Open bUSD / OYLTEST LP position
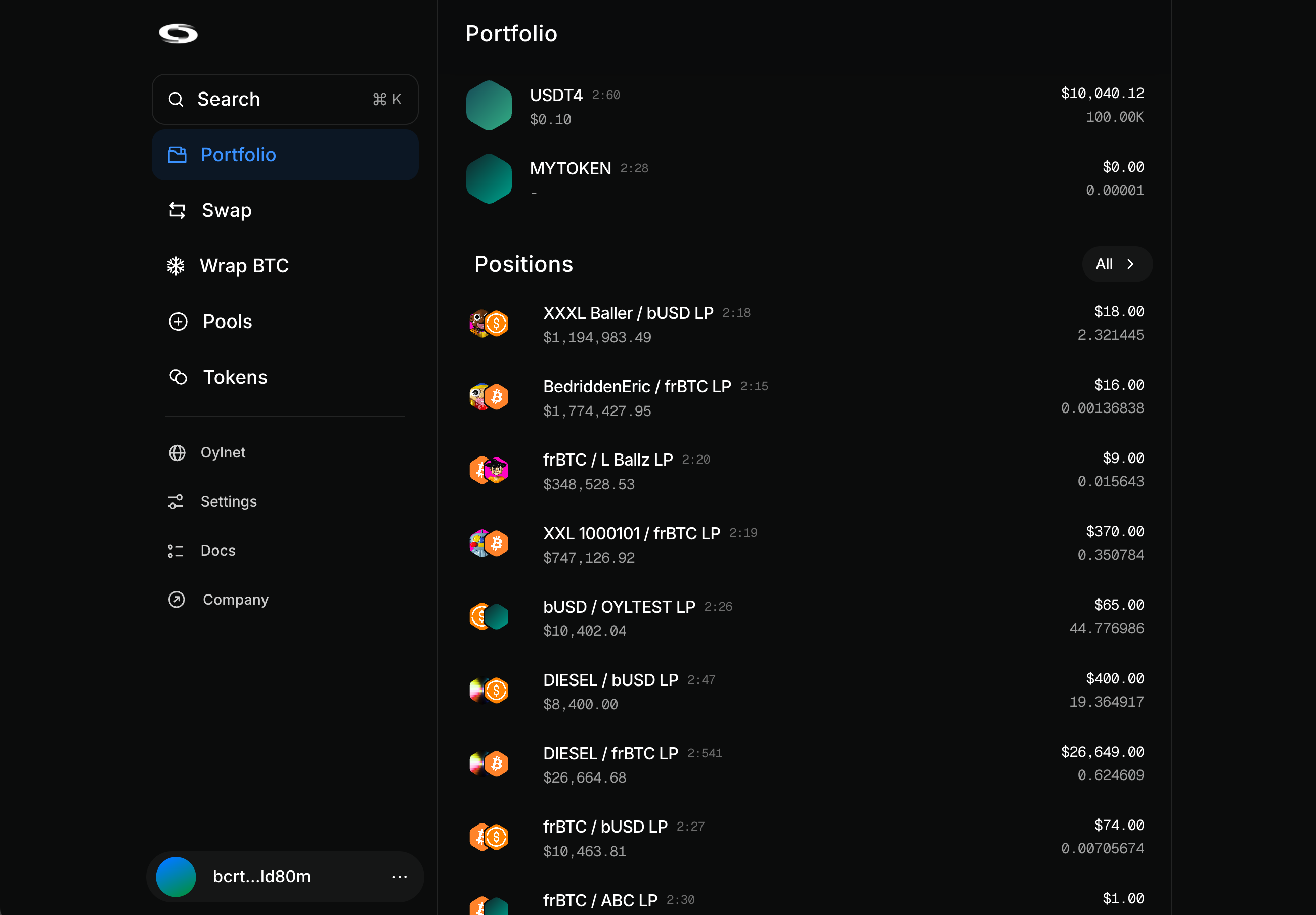 coord(619,607)
